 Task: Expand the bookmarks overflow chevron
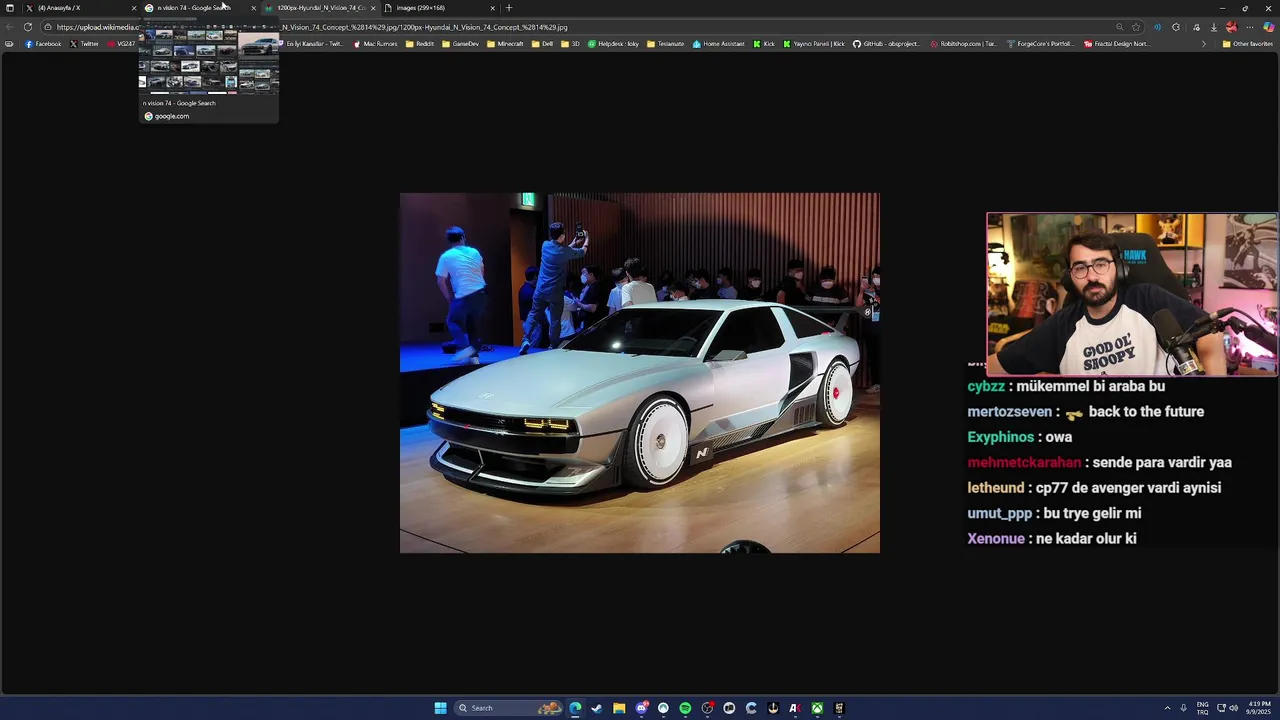pyautogui.click(x=1204, y=44)
